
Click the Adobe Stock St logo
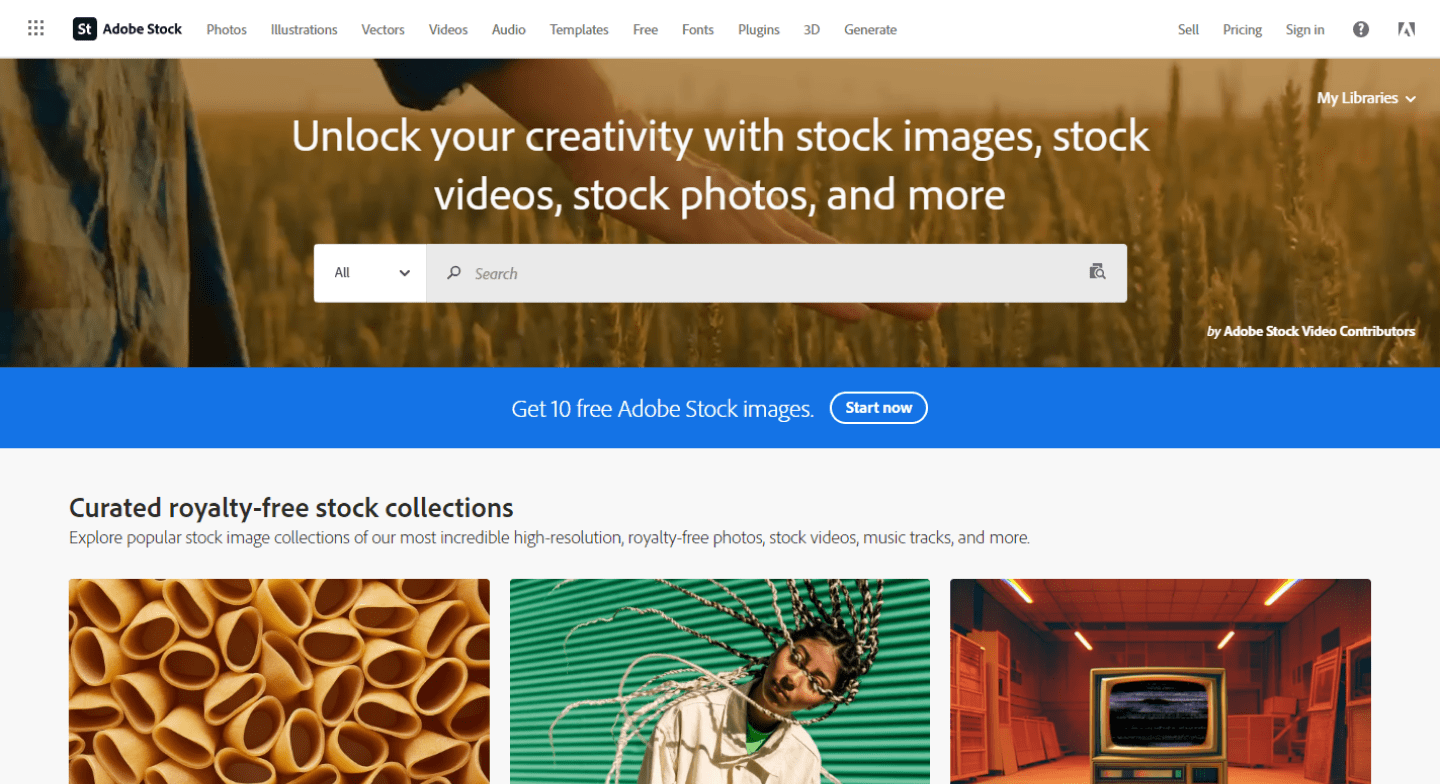[85, 29]
